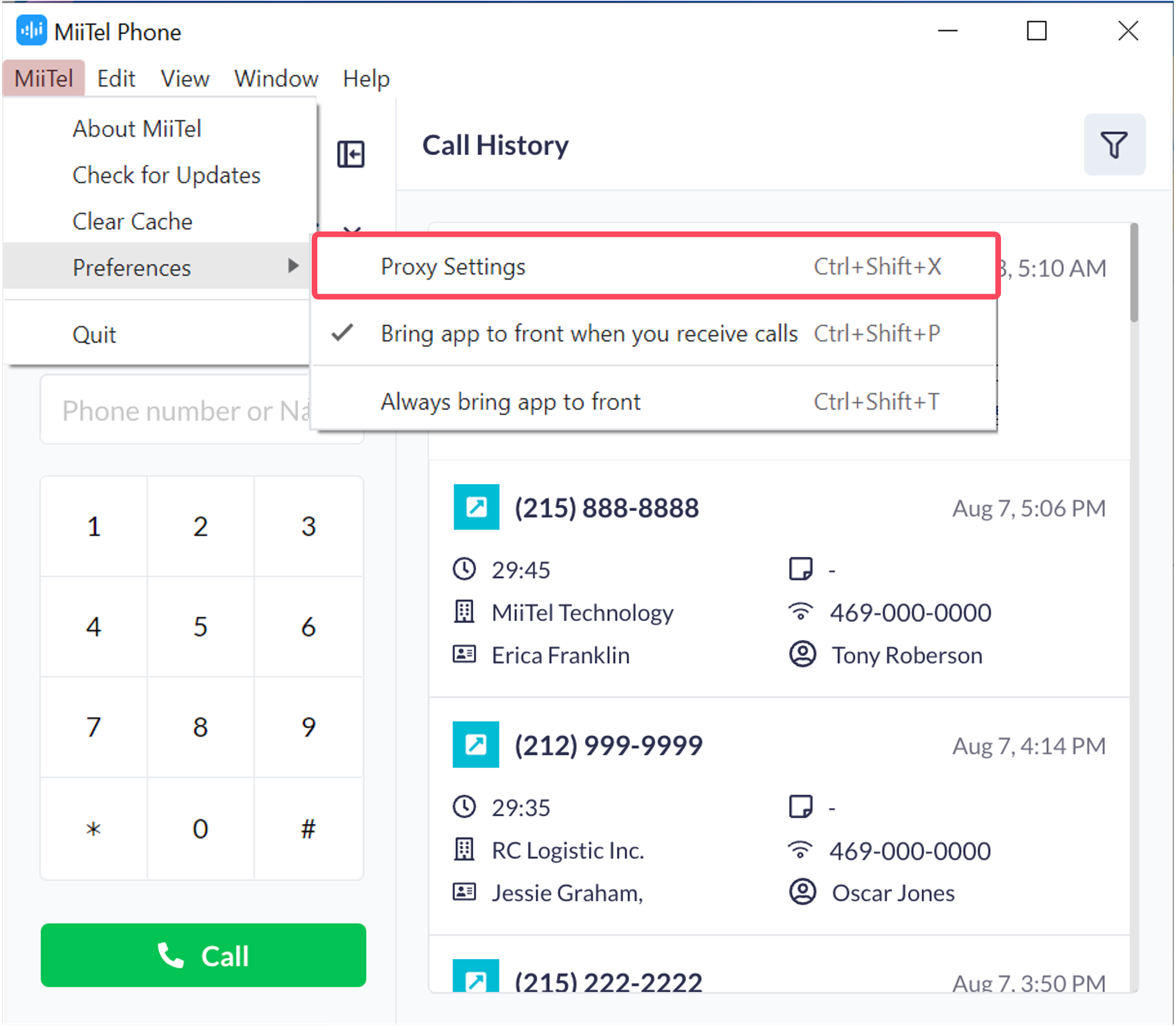Maximize the MiiTel Phone window
The height and width of the screenshot is (1026, 1176).
coord(1036,31)
